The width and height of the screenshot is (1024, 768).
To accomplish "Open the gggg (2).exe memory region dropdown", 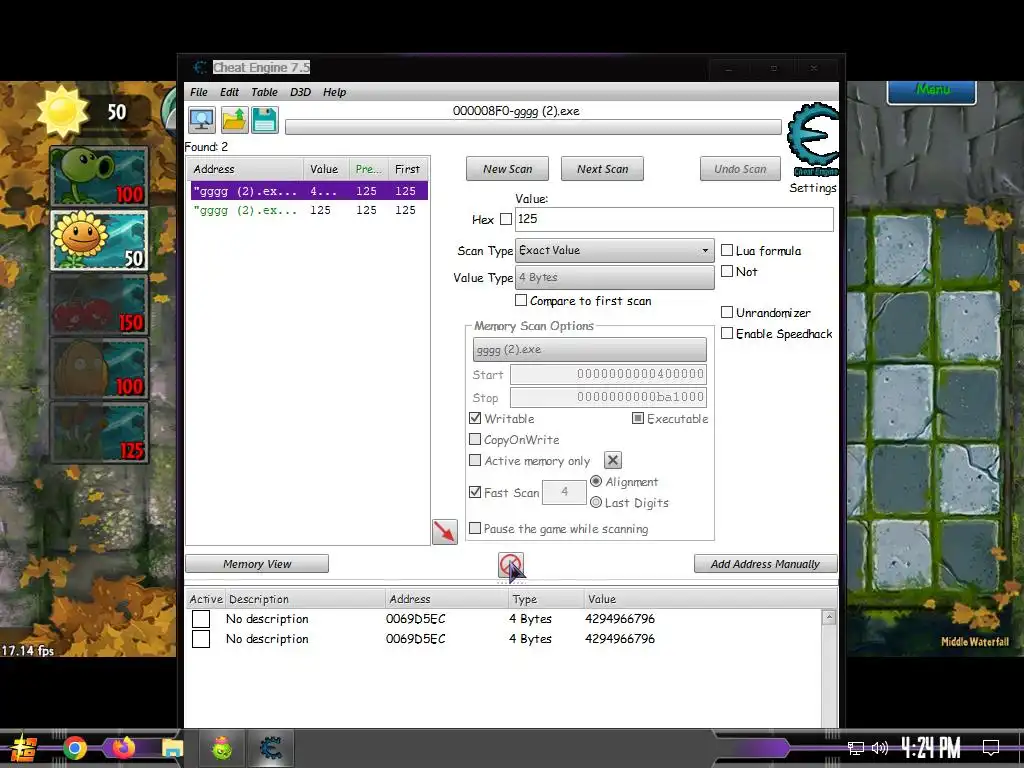I will point(590,349).
